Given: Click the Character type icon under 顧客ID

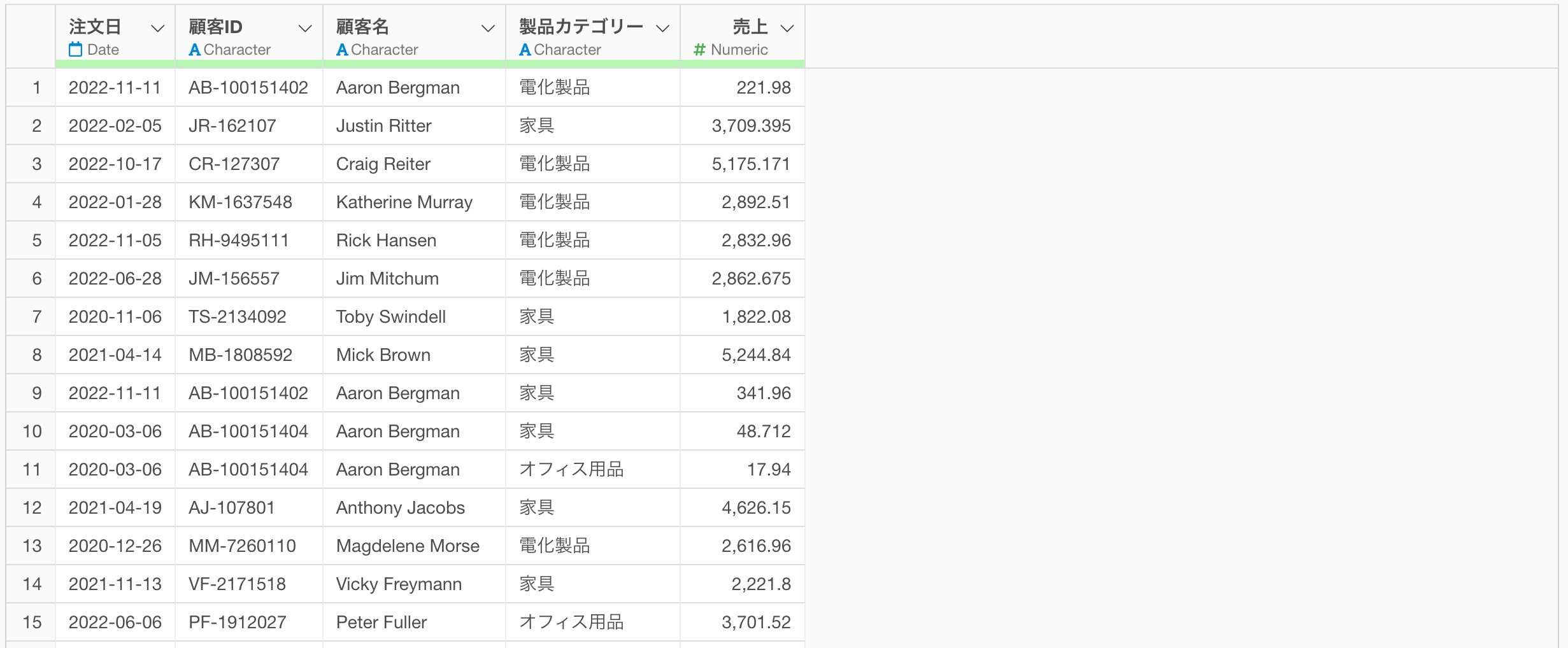Looking at the screenshot, I should coord(195,50).
